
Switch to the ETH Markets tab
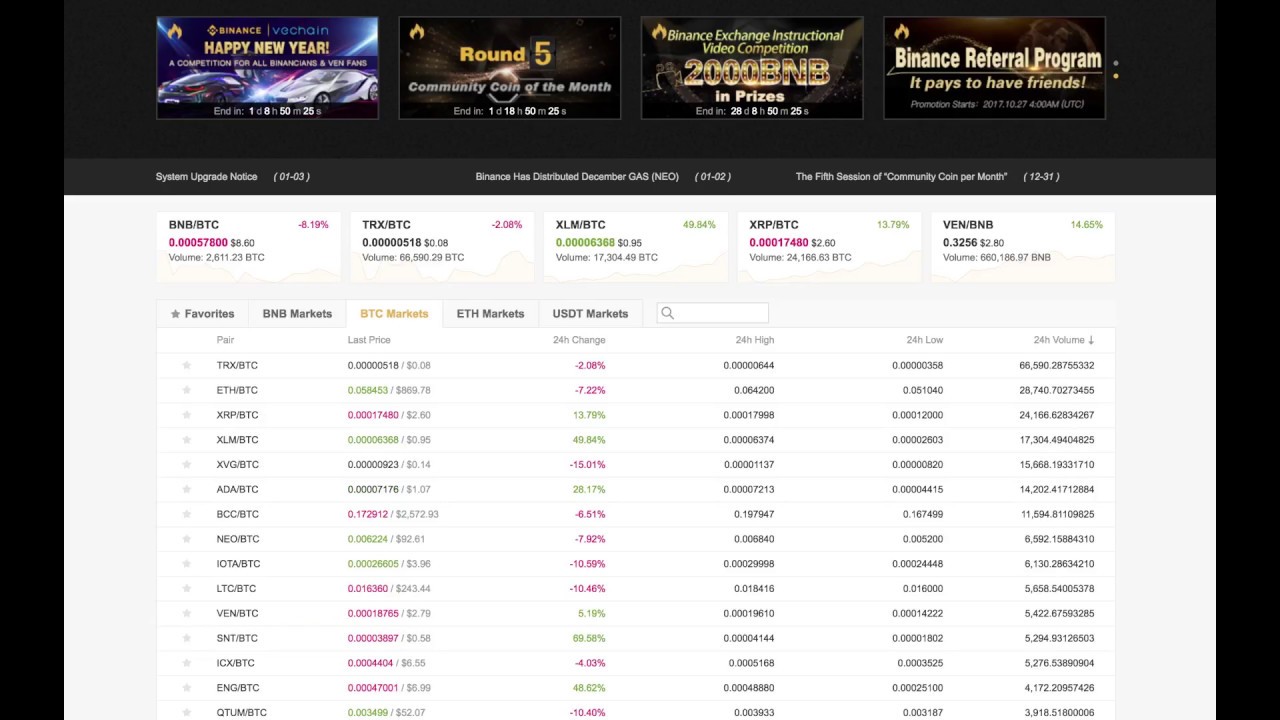click(x=490, y=313)
